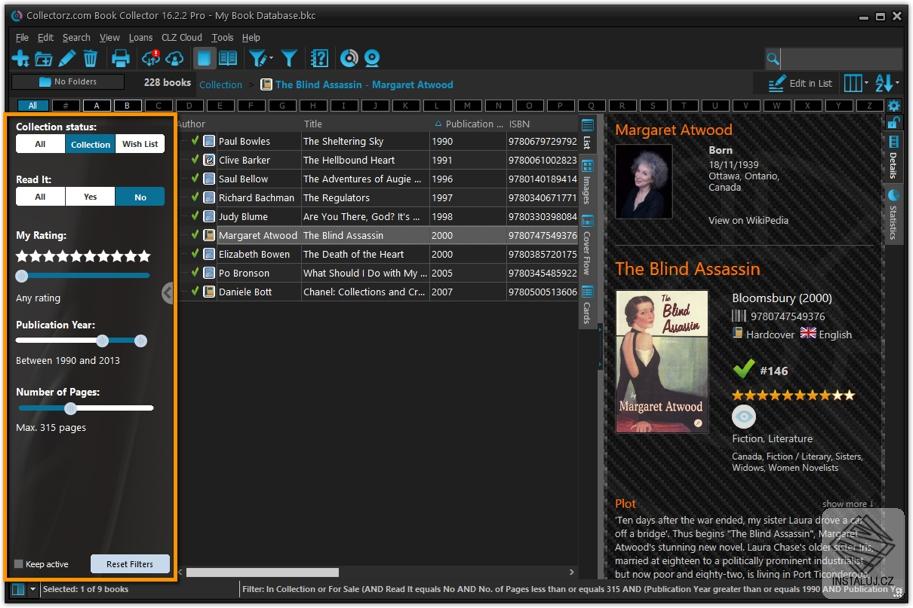This screenshot has width=913, height=608.
Task: Click the Reset Filters button
Action: (130, 564)
